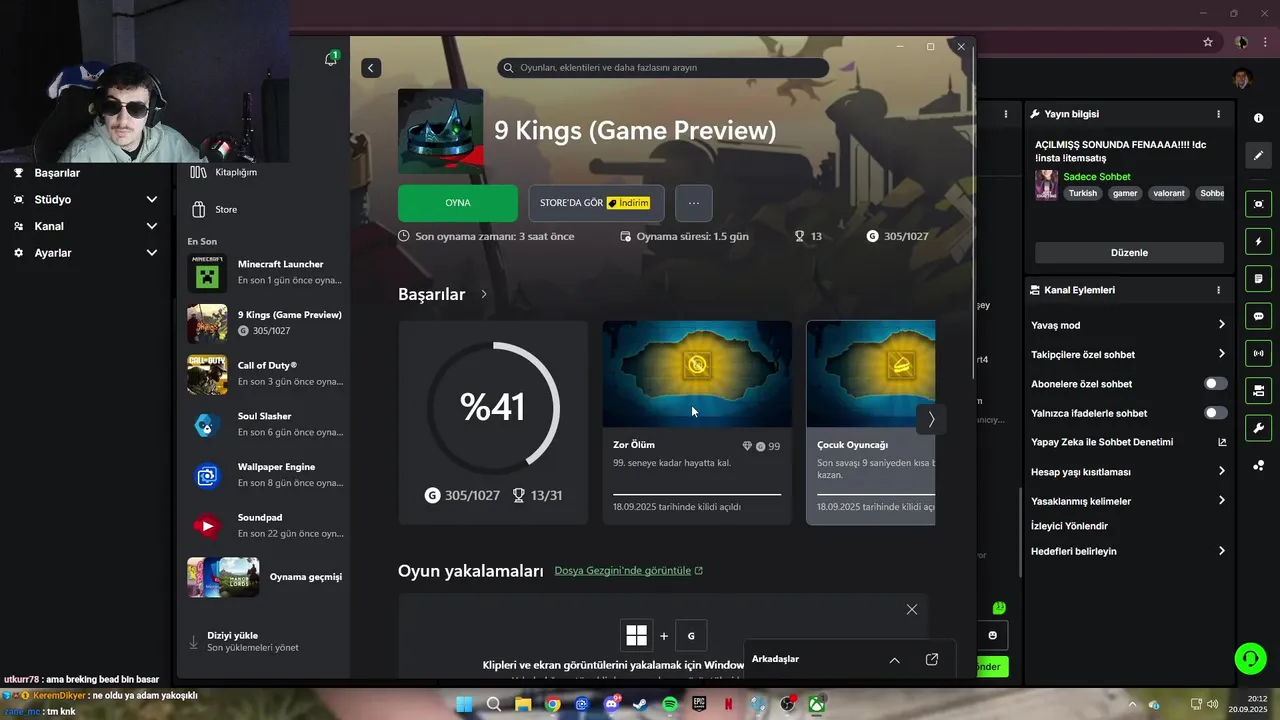Expand Hesap yaşı kısıtlaması option

(1129, 472)
